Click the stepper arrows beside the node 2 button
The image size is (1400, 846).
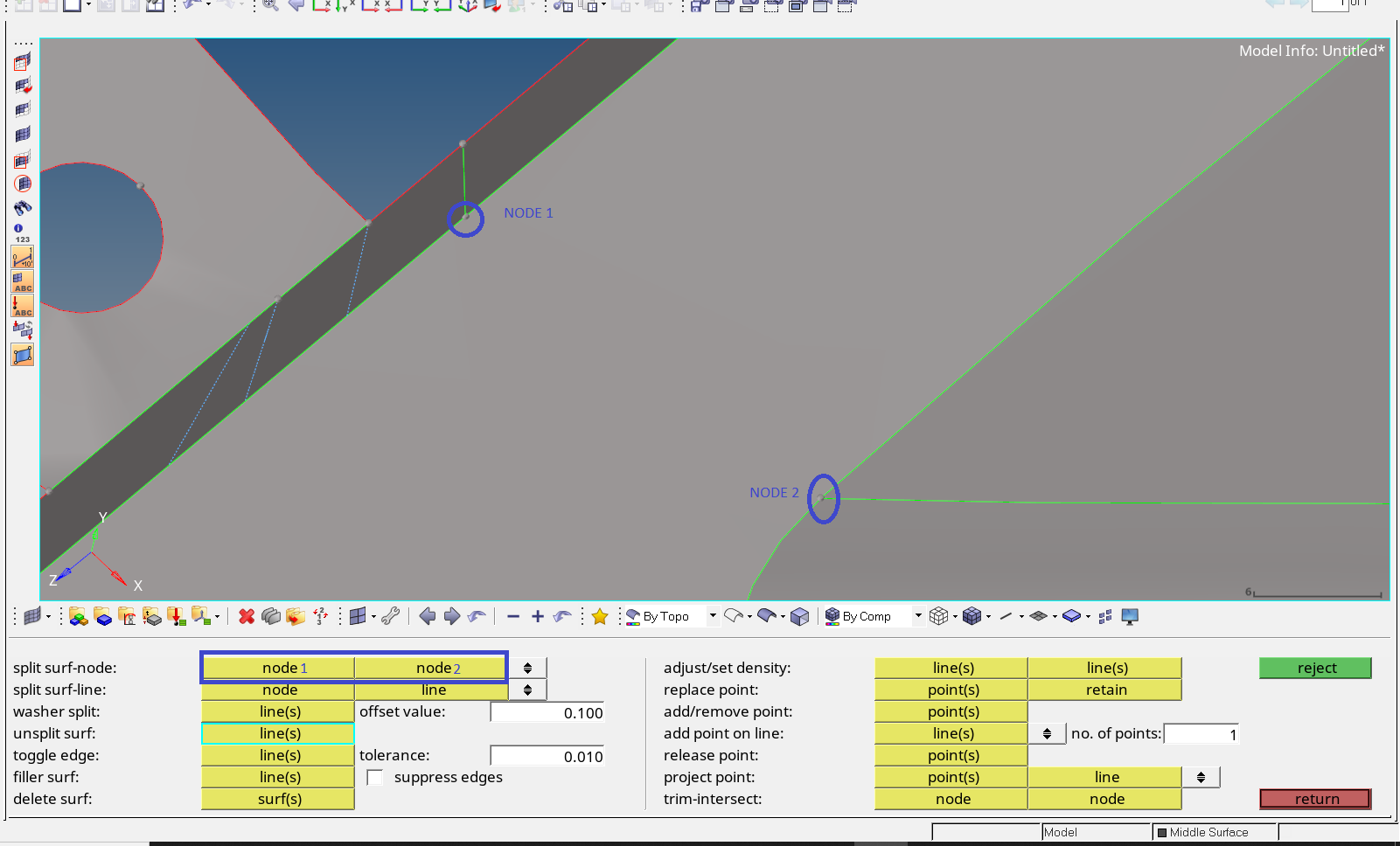pos(526,667)
